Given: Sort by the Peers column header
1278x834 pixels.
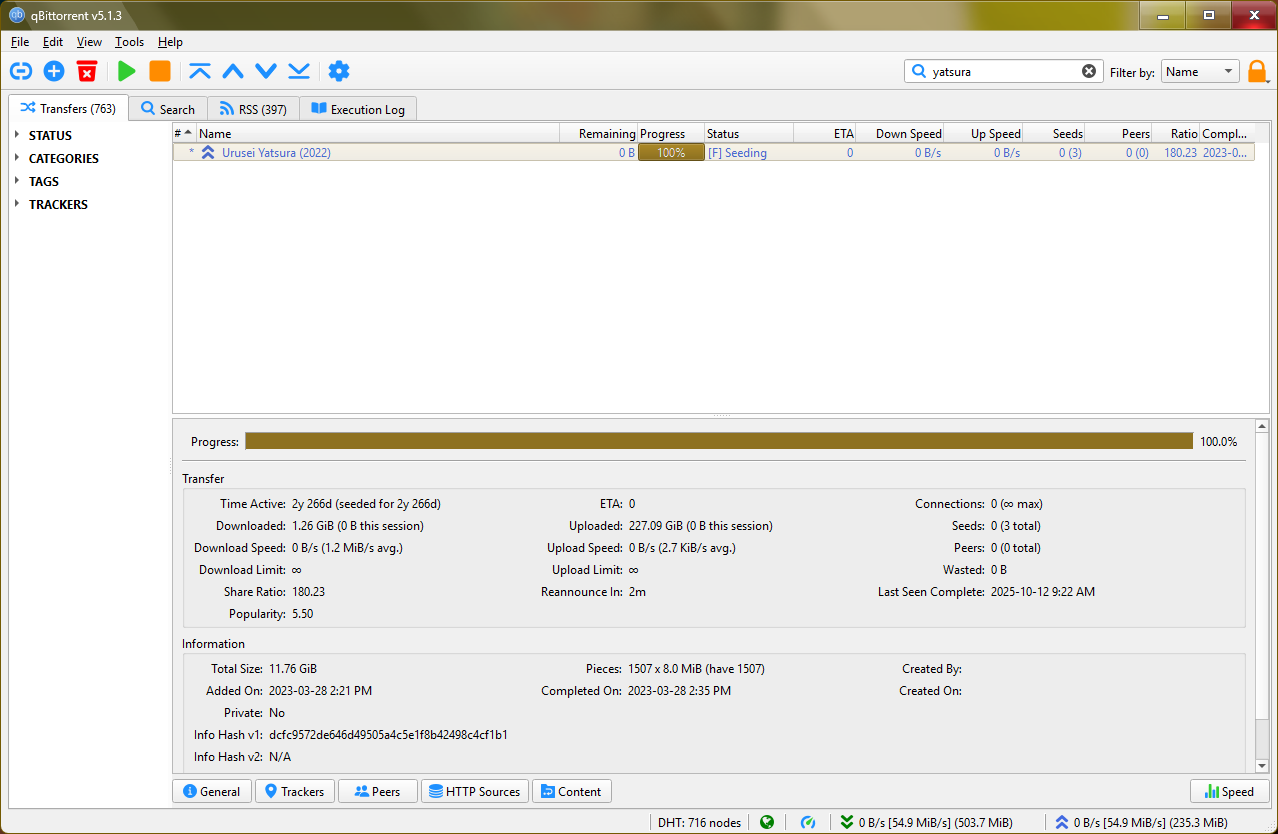Looking at the screenshot, I should pos(1119,133).
